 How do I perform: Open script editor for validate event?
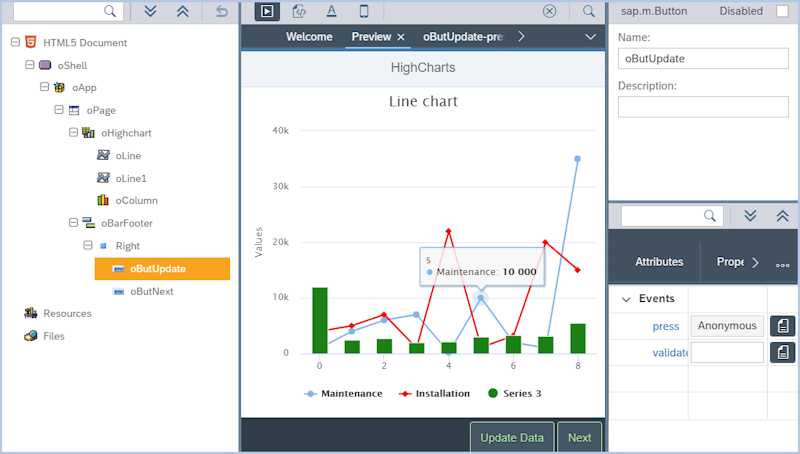click(x=782, y=352)
